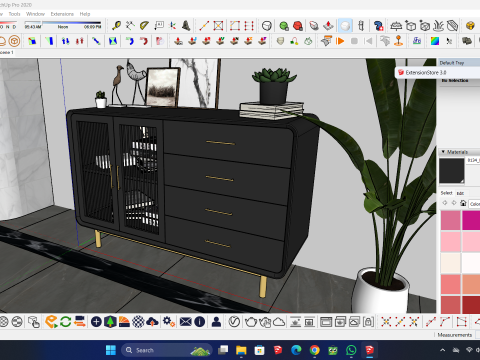
Task: Click the gray previous-frame arrow button
Action: tap(368, 41)
